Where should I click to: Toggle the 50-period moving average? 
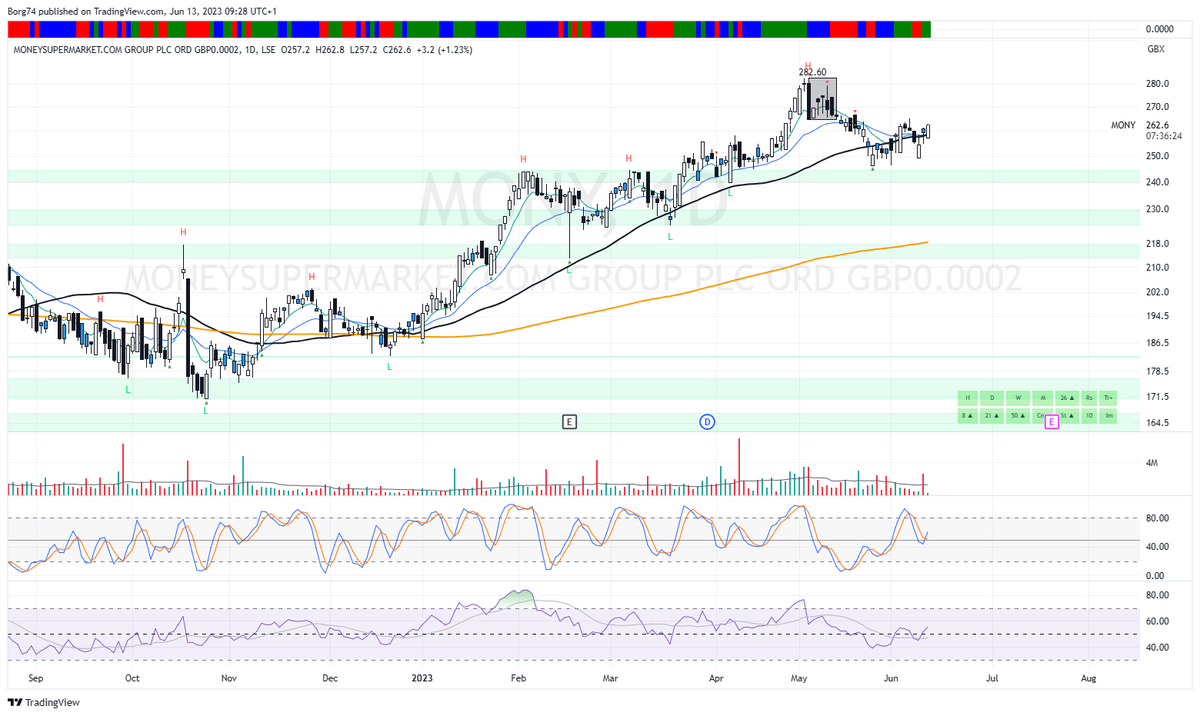[1019, 416]
